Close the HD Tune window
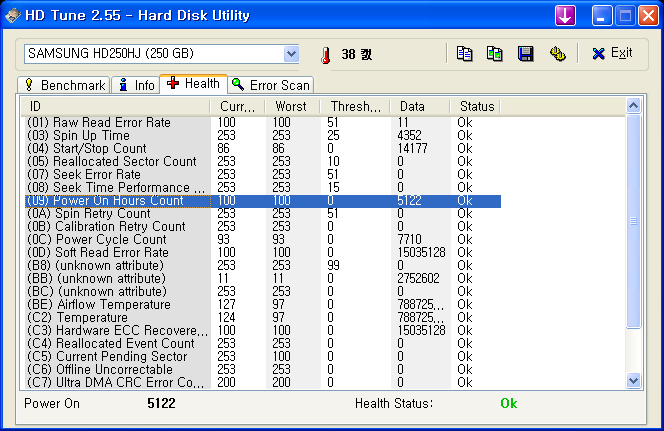 648,16
